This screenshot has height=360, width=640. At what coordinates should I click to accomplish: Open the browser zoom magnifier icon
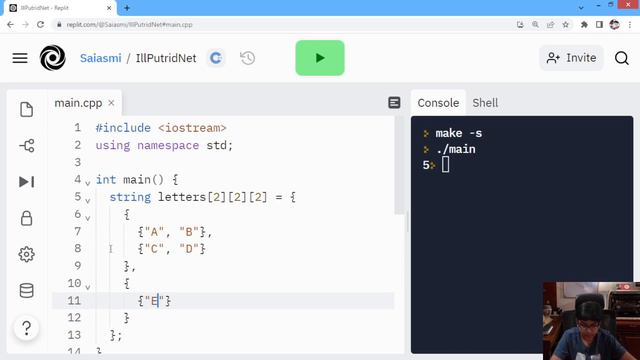pos(535,24)
